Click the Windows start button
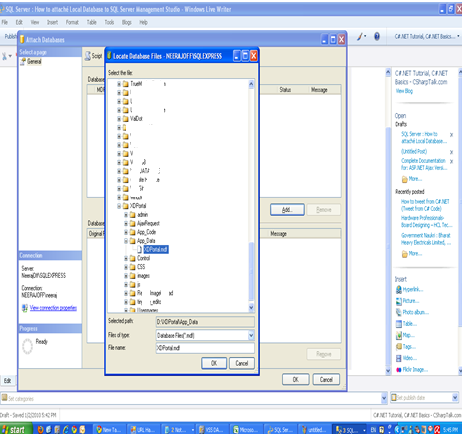462x434 pixels. [x=16, y=429]
